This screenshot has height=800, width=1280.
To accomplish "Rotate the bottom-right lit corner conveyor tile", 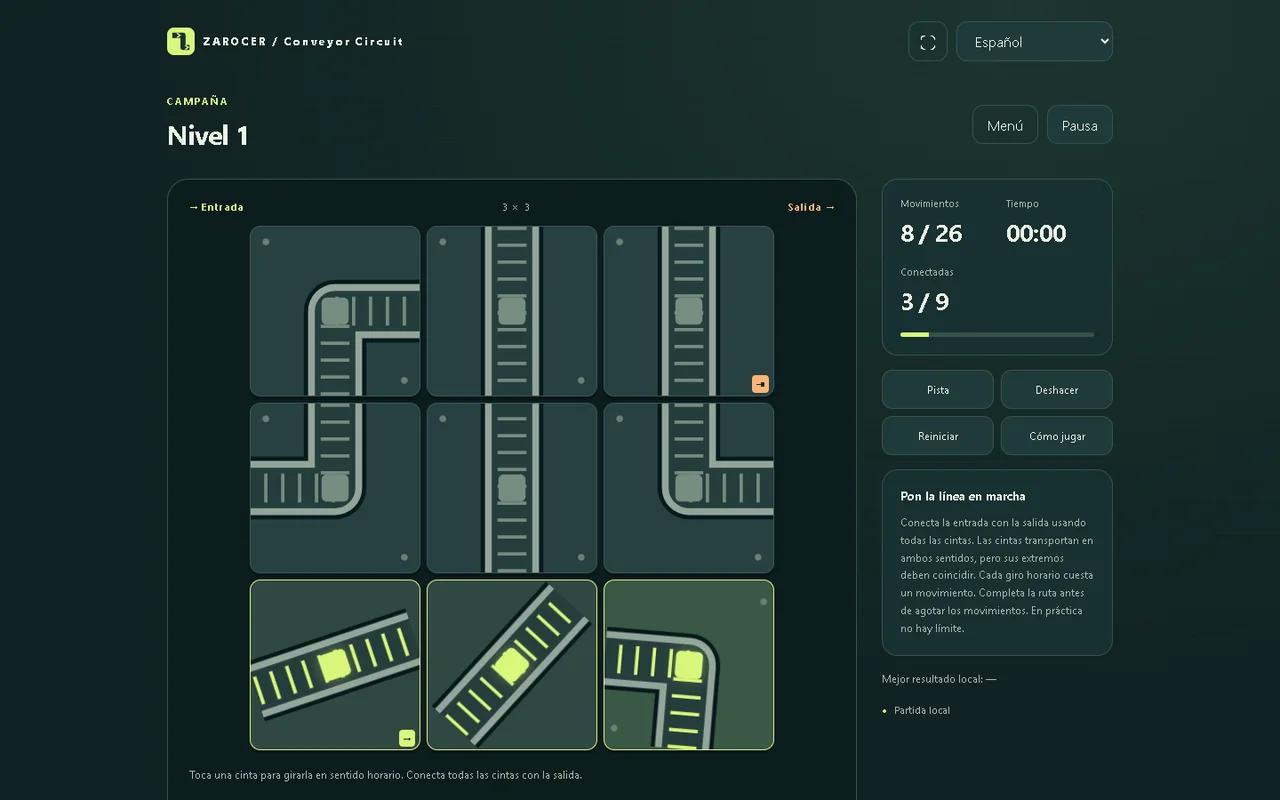I will point(689,665).
